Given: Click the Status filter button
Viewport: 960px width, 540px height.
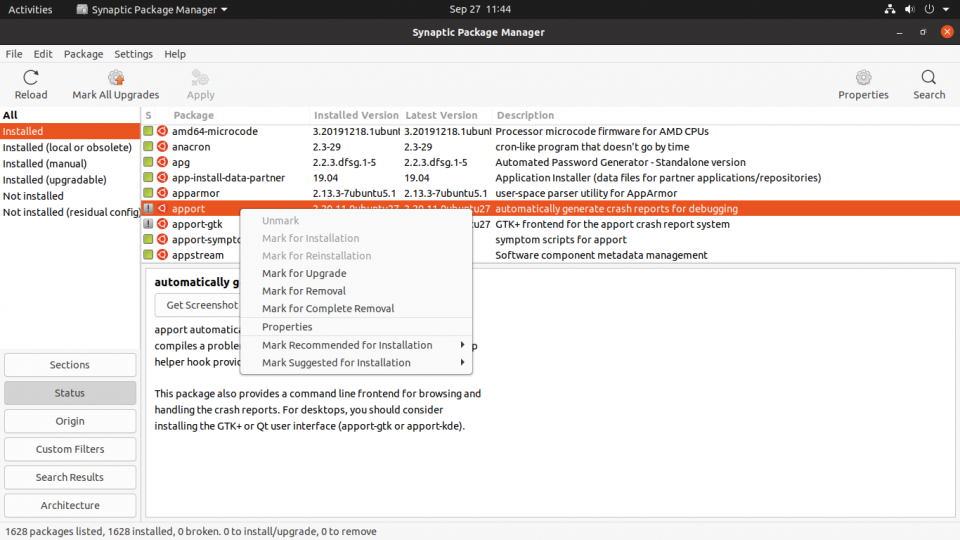Looking at the screenshot, I should pyautogui.click(x=70, y=393).
